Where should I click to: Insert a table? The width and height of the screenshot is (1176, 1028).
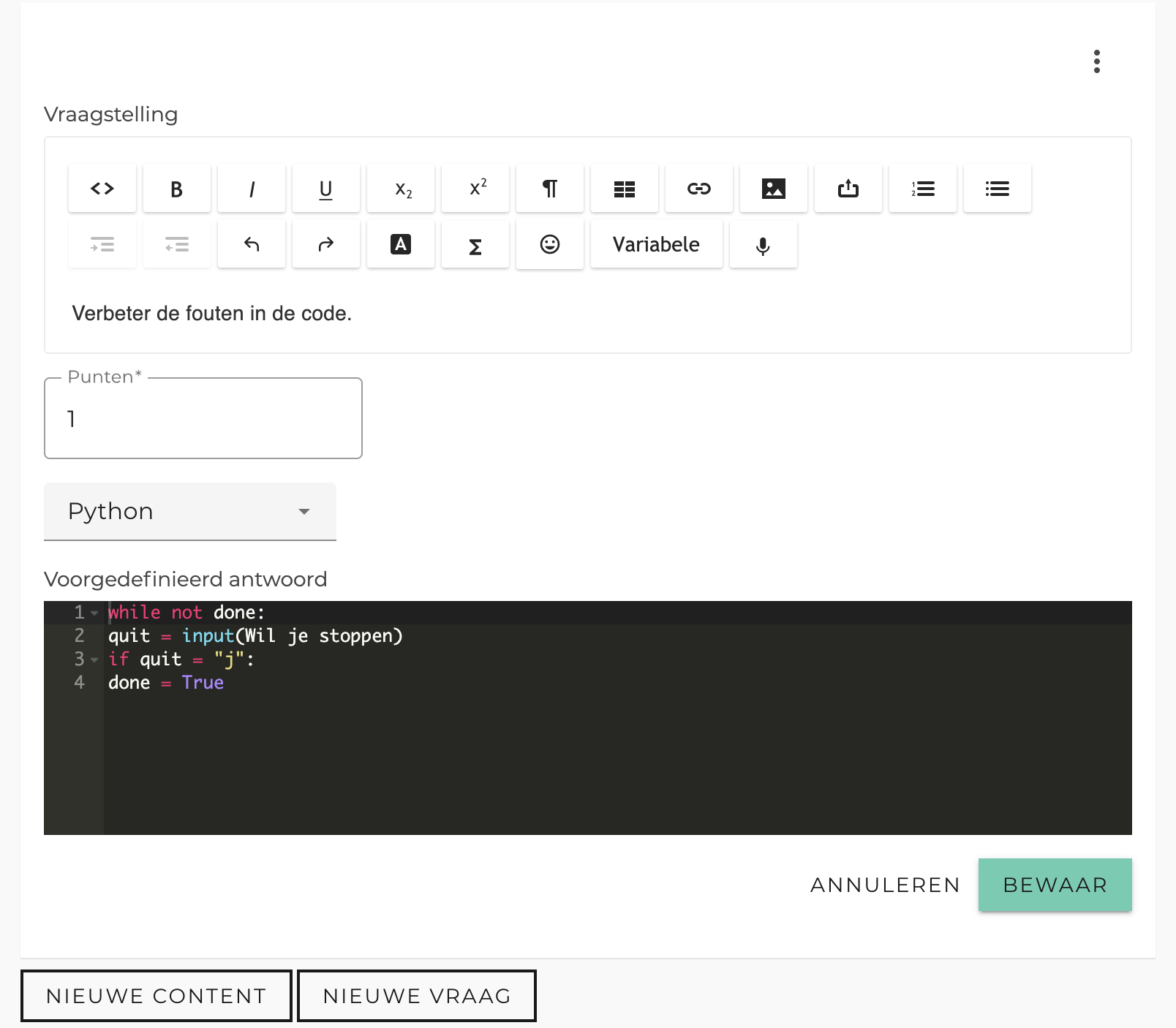[x=625, y=189]
